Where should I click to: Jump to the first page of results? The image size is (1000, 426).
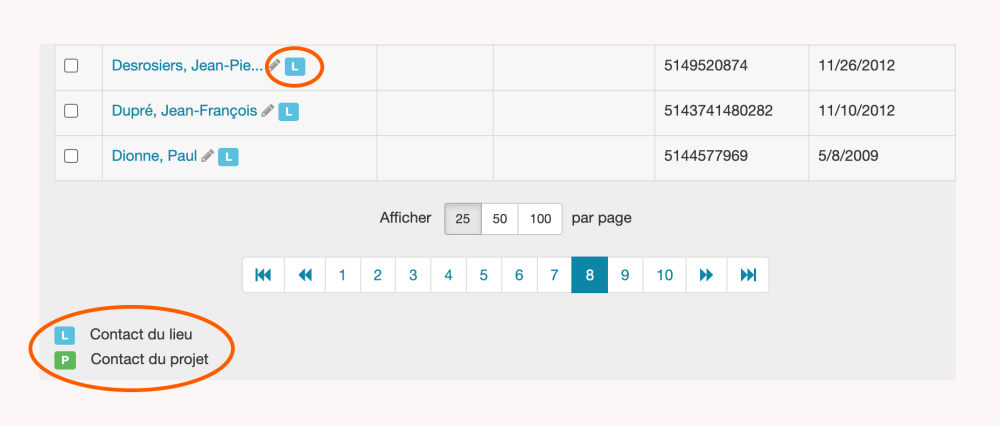point(263,275)
